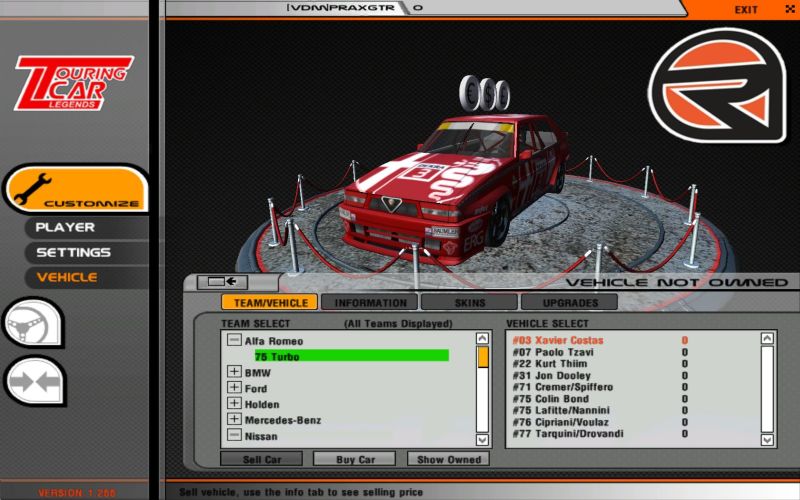
Task: Expand the BMW team
Action: (234, 371)
